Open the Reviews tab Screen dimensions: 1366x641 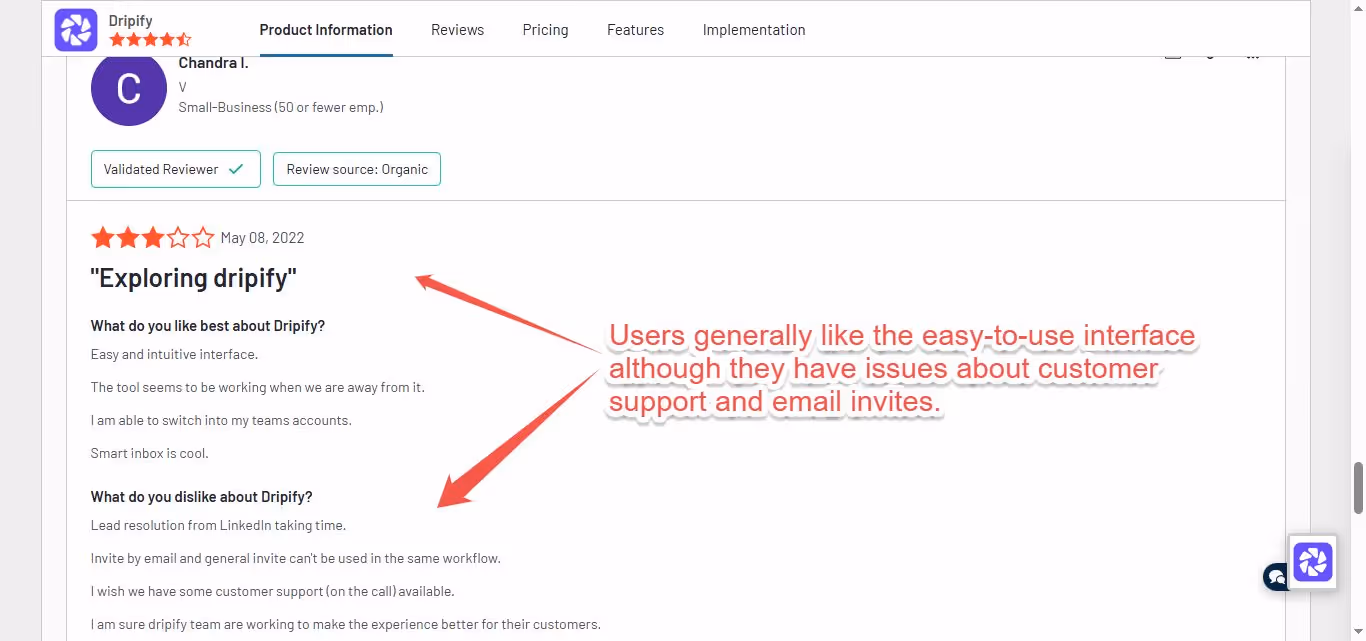[458, 30]
